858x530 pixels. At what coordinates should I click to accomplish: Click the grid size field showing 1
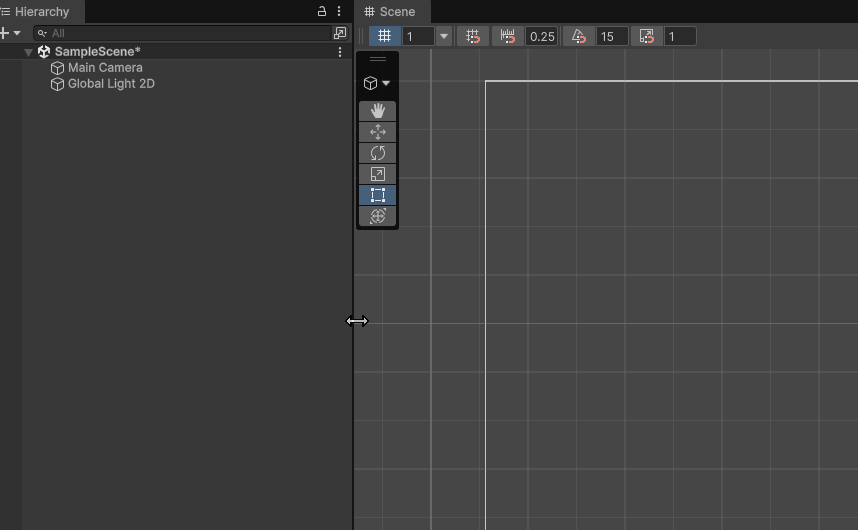coord(418,37)
